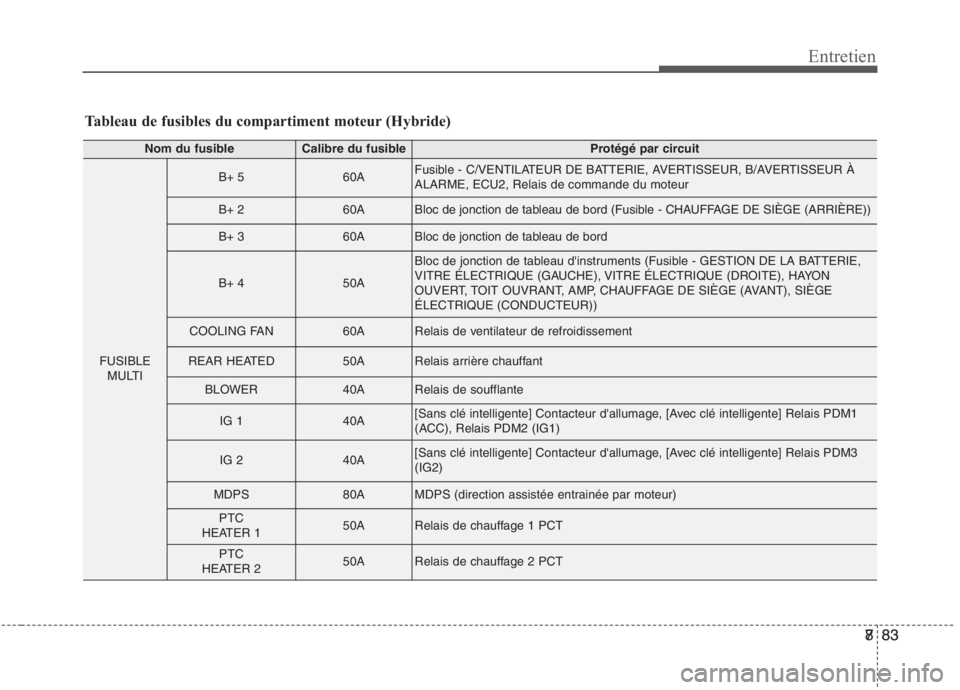The width and height of the screenshot is (960, 690).
Task: Click the 'Protégé par circuit' column header
Action: pos(644,149)
